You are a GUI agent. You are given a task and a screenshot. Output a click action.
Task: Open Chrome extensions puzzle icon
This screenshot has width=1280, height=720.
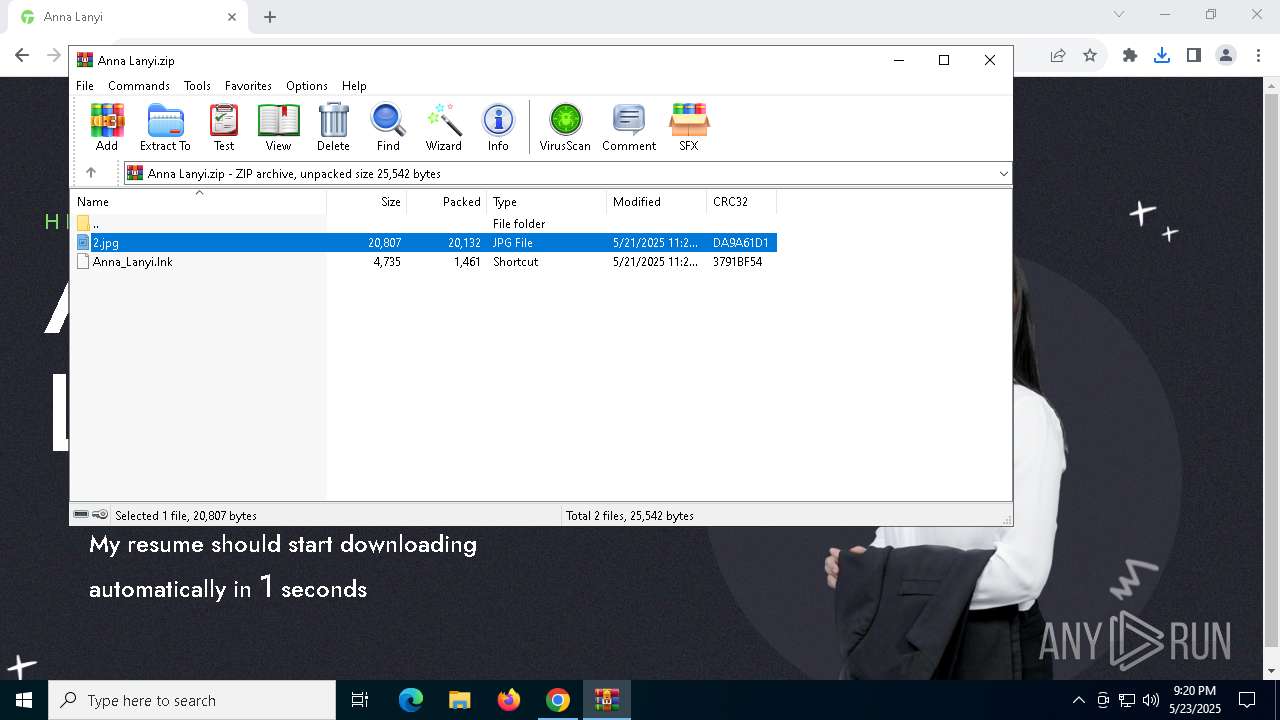pos(1129,56)
